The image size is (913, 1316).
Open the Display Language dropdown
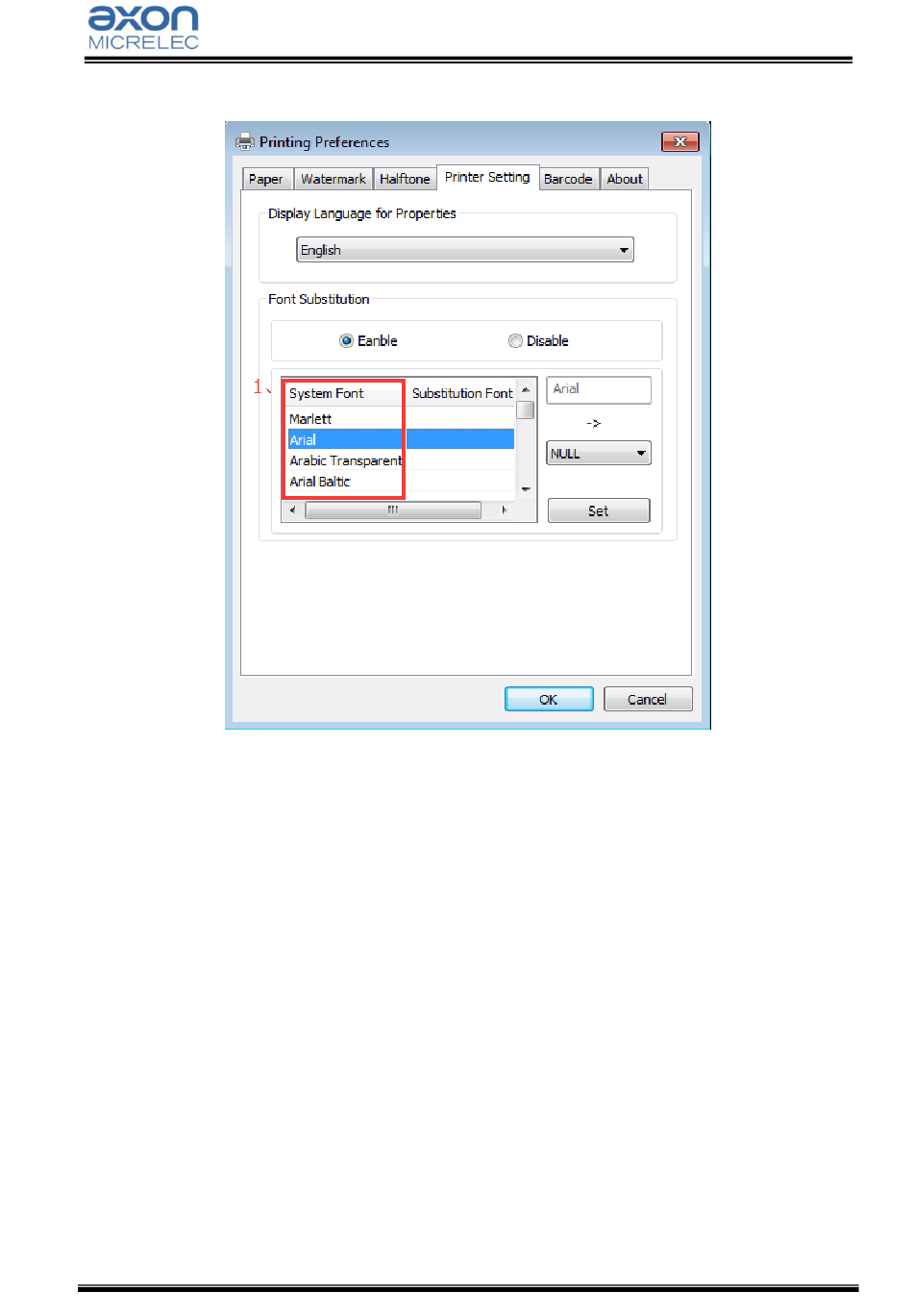465,250
